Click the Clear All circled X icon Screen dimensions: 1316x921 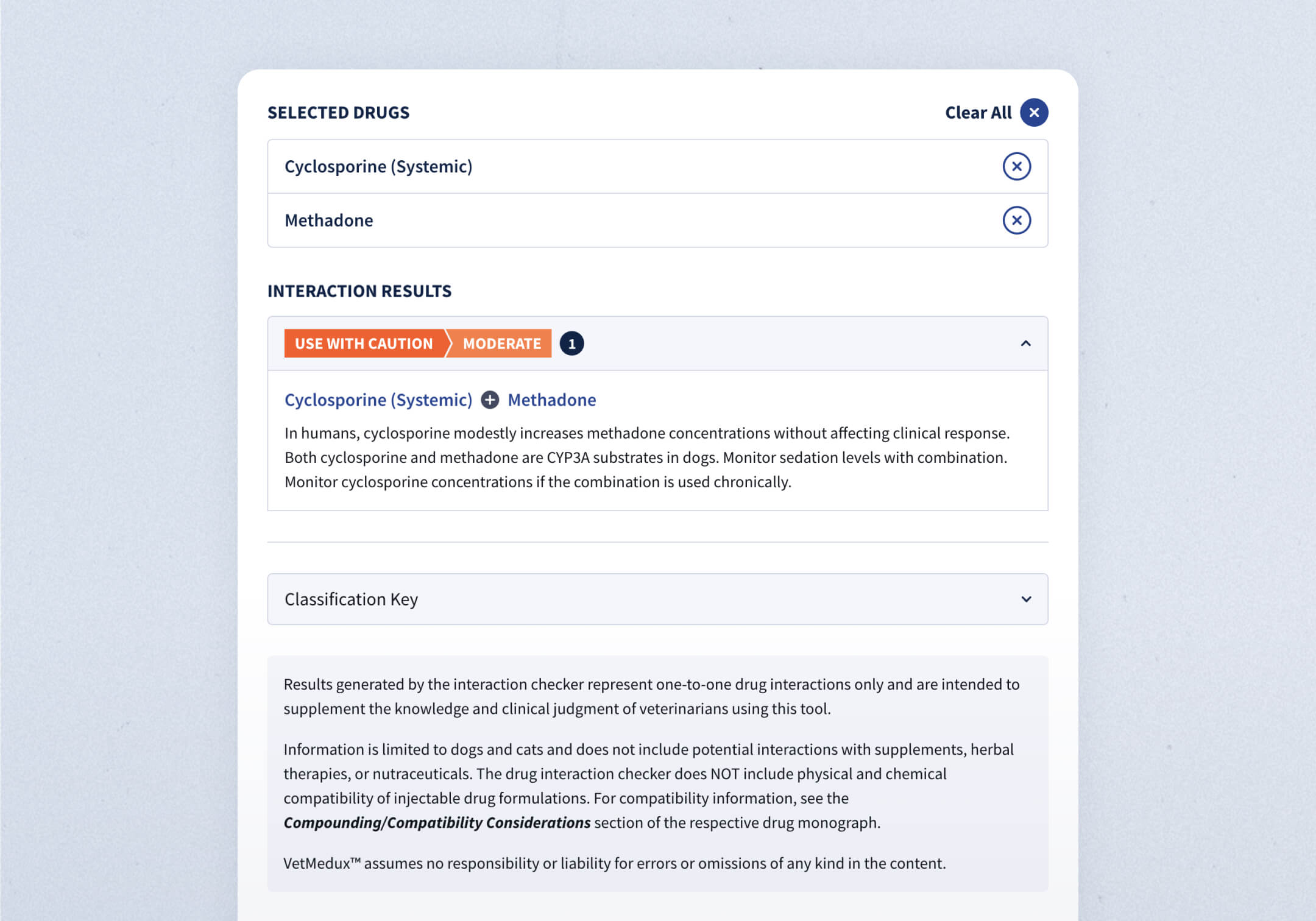pyautogui.click(x=1034, y=112)
